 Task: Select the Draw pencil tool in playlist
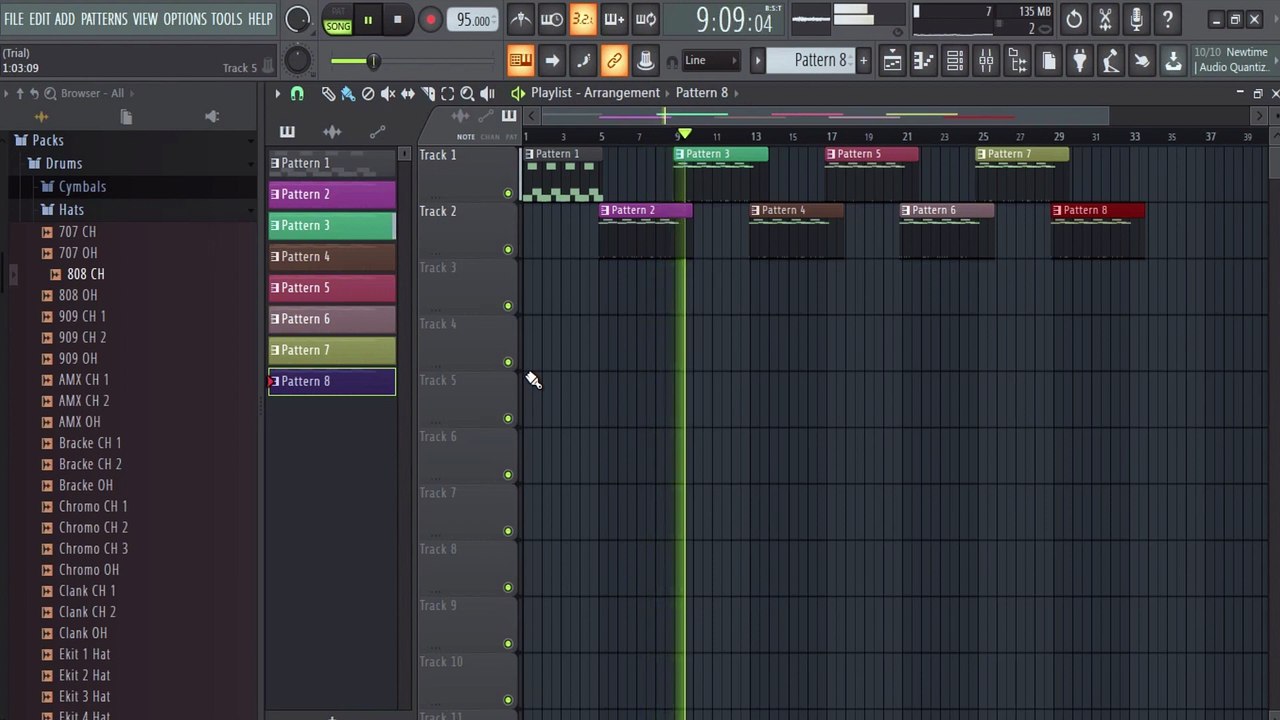[328, 93]
